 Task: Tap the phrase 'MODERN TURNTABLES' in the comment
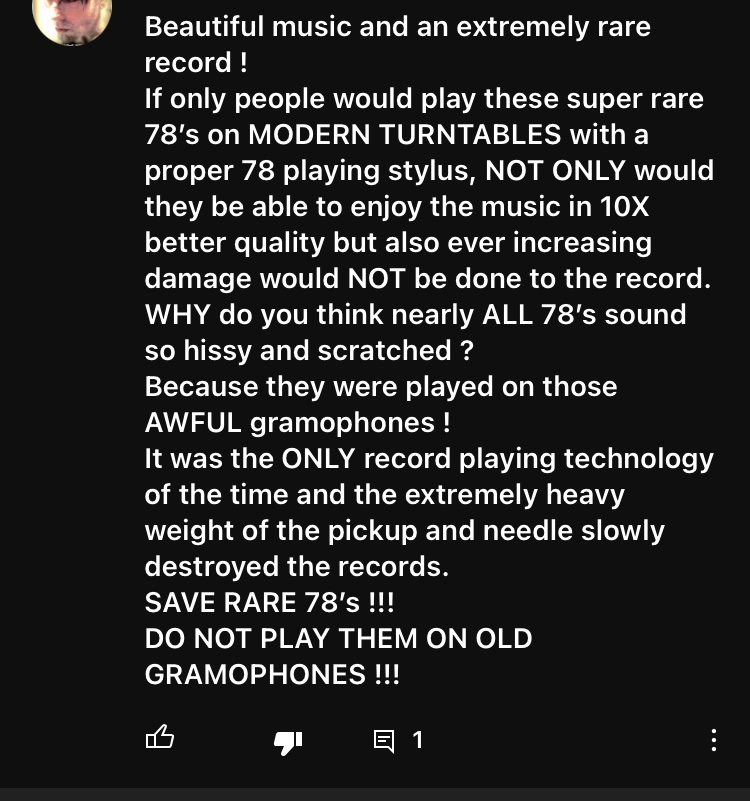point(405,135)
